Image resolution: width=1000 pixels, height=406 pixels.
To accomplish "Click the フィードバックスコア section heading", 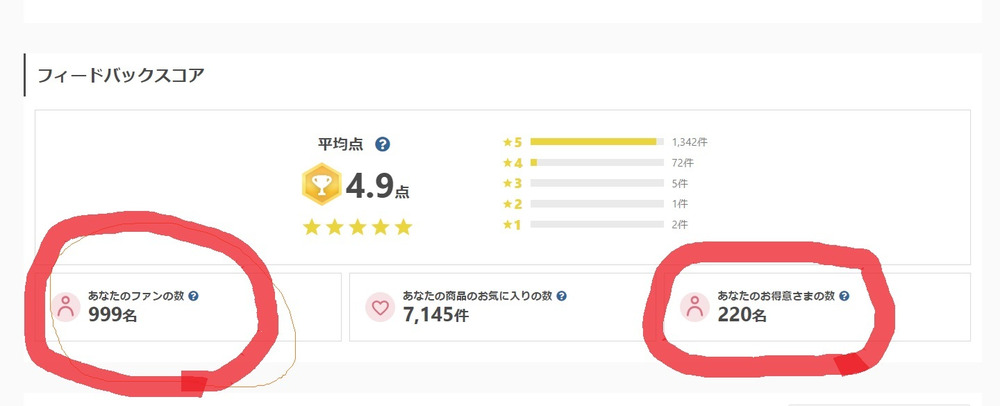I will click(120, 75).
